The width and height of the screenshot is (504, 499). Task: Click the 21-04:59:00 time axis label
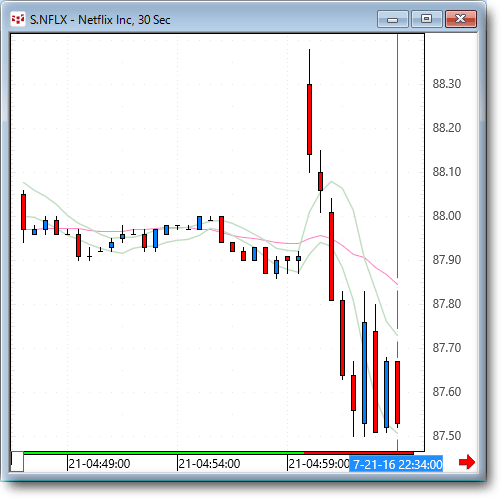(319, 464)
